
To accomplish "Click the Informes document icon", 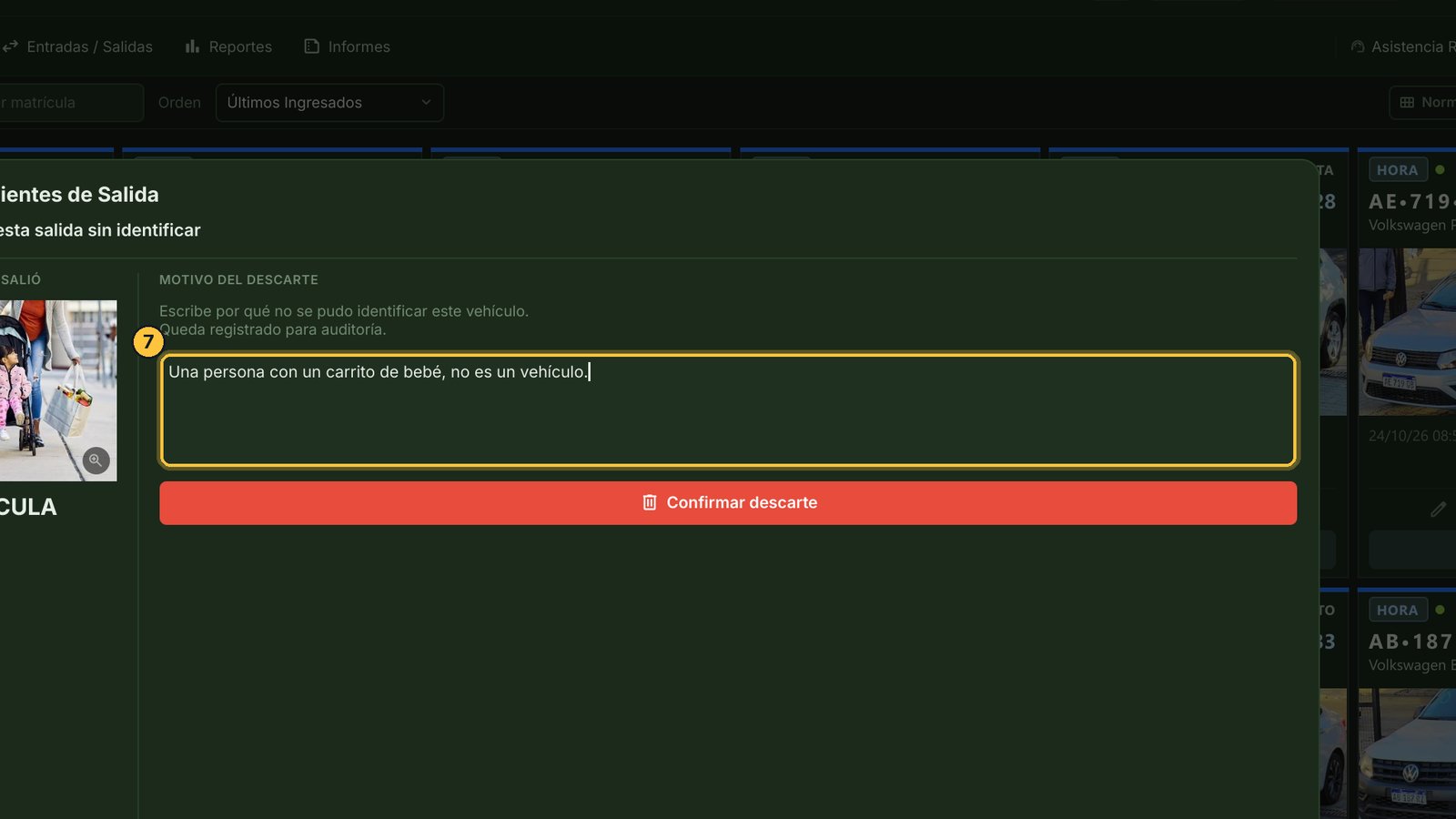I will coord(312,46).
